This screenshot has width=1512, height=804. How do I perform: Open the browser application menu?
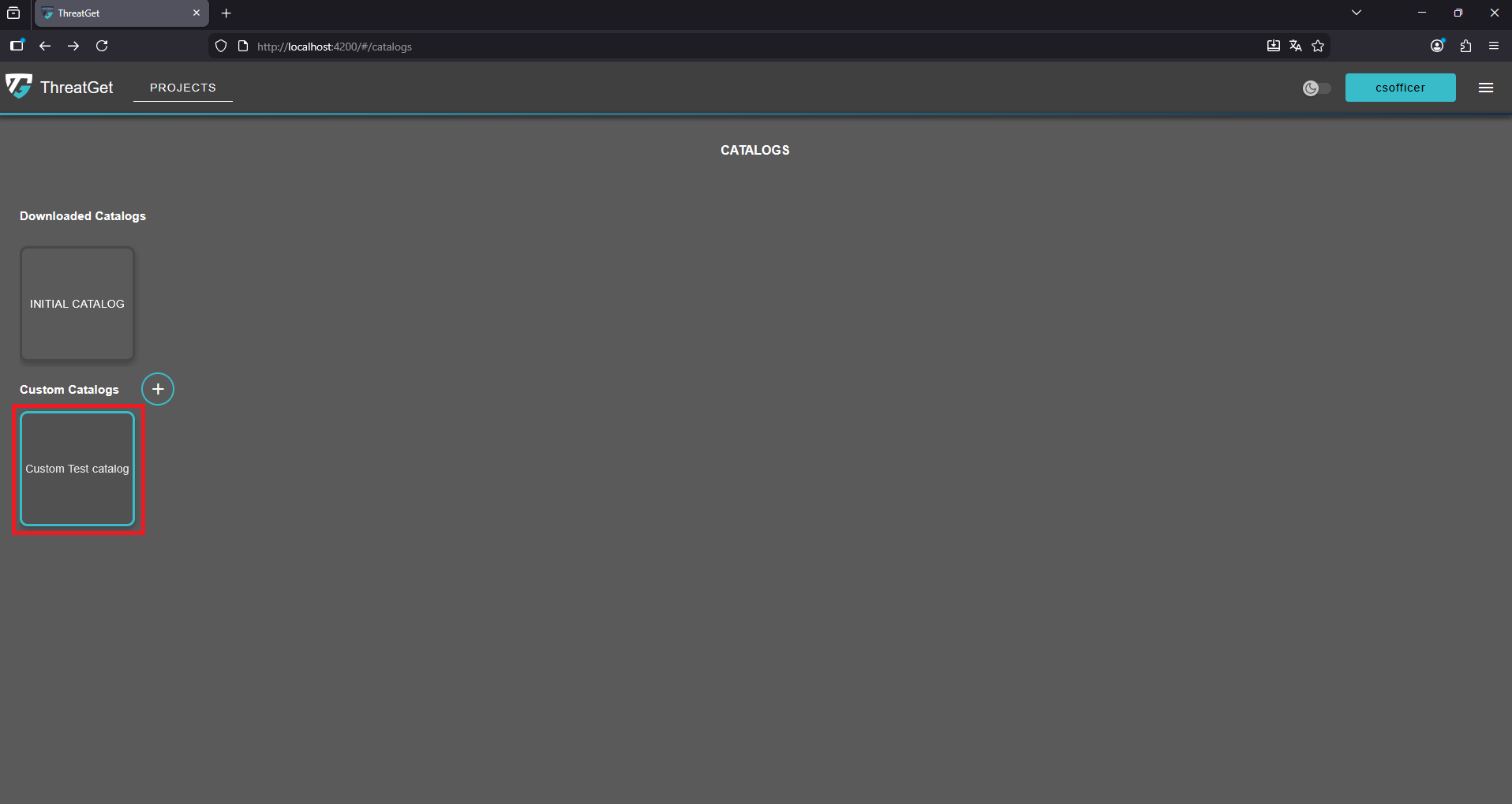point(1493,46)
